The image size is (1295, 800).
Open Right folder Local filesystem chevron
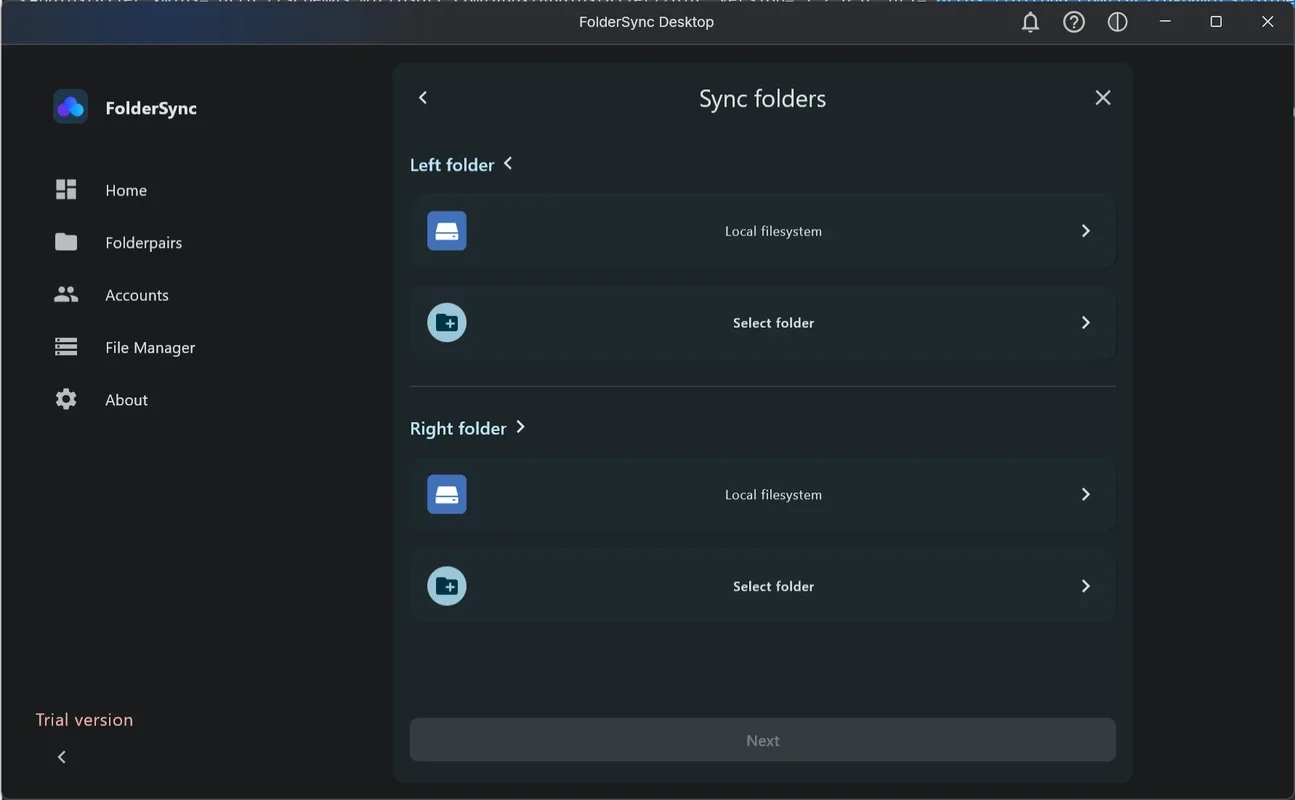[x=1086, y=495]
